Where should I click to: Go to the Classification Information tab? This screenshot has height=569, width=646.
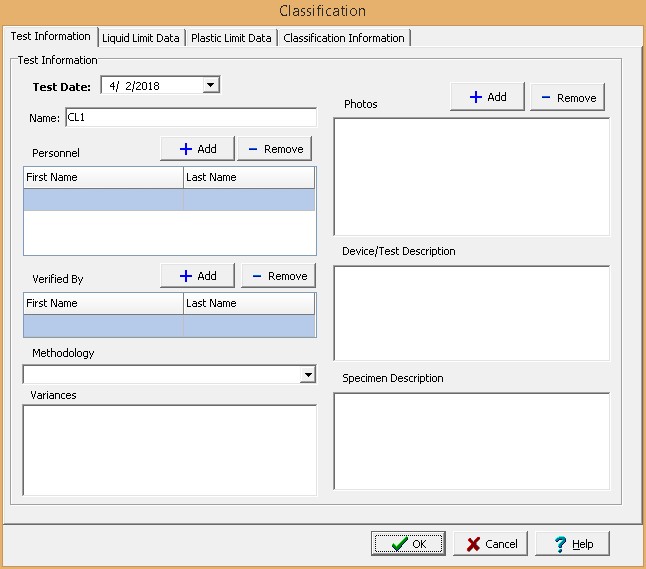344,38
